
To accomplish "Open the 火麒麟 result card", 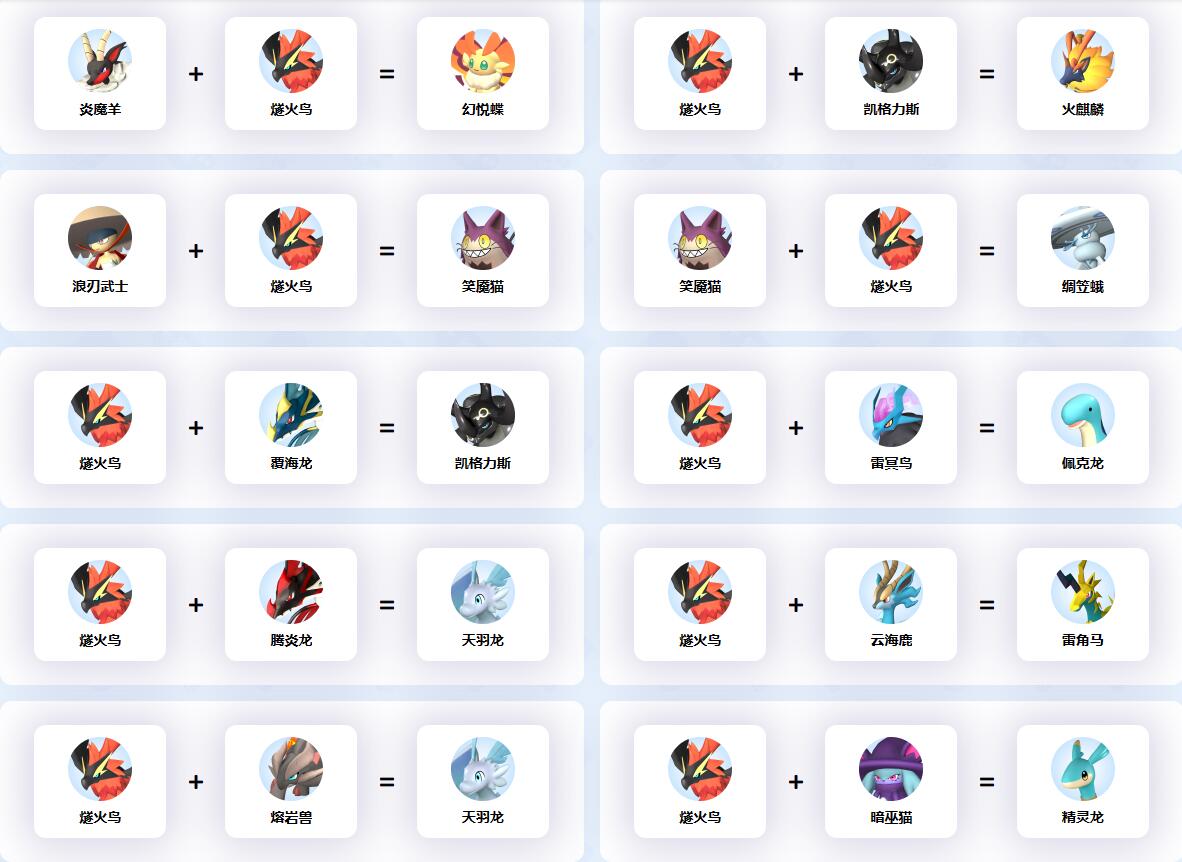I will click(x=1082, y=74).
